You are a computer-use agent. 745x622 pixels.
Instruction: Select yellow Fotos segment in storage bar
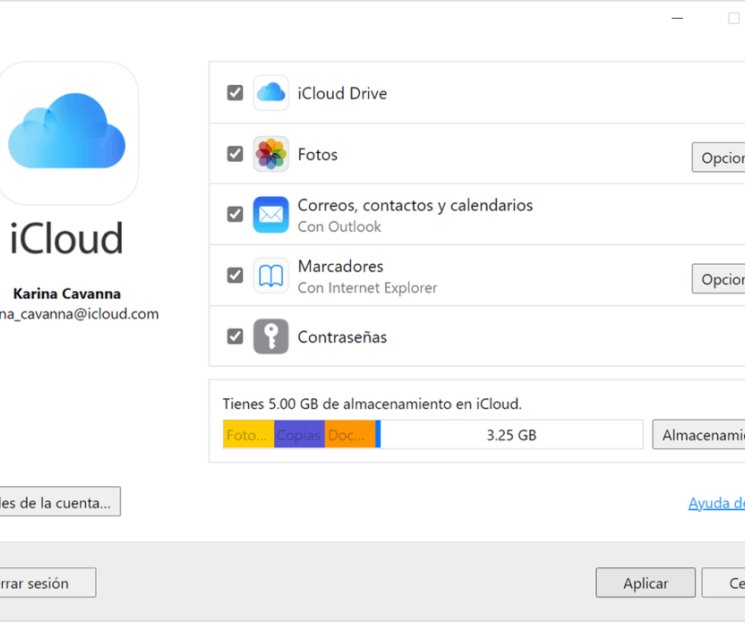click(x=248, y=434)
